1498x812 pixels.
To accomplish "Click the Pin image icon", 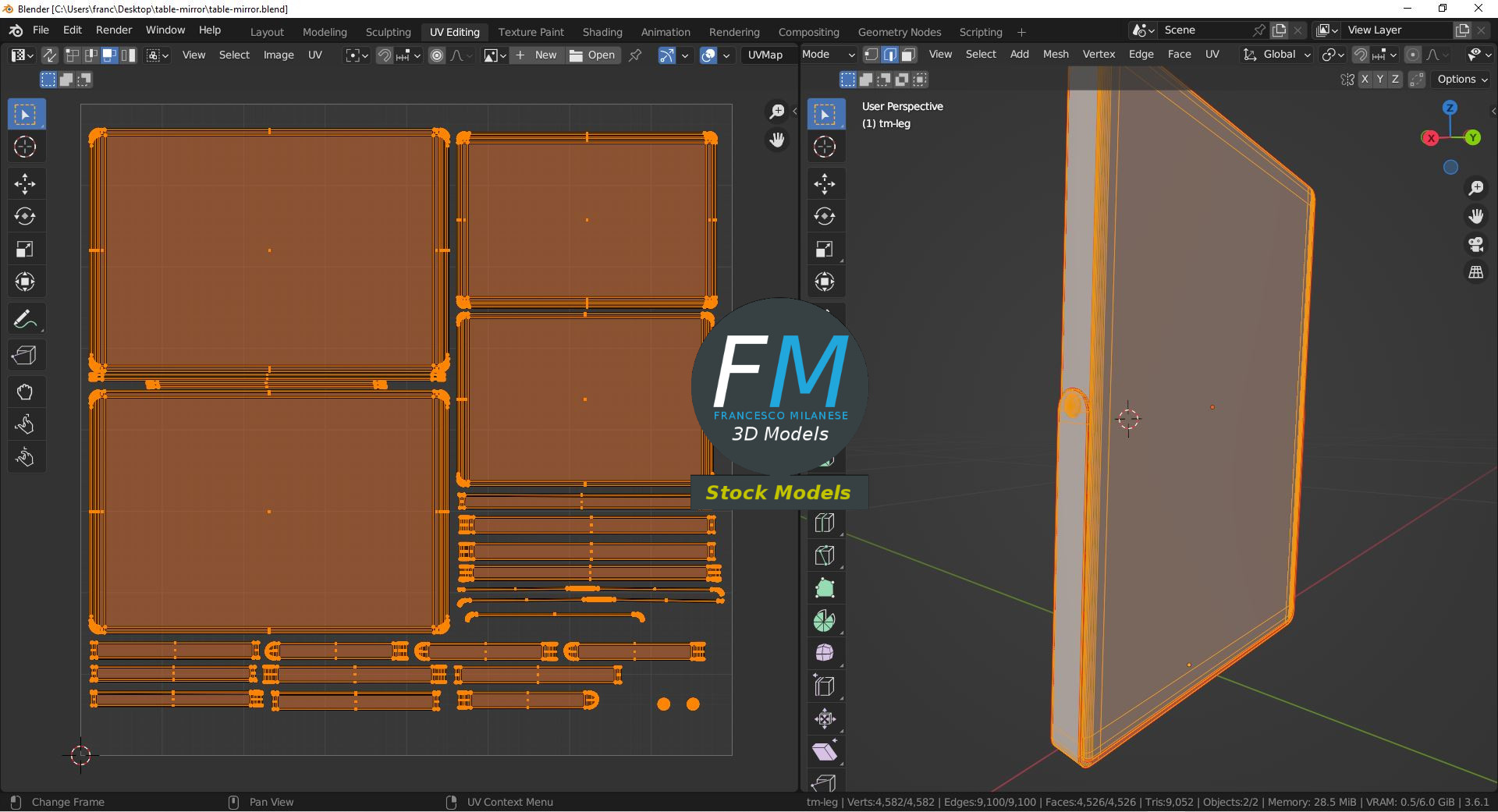I will point(635,55).
